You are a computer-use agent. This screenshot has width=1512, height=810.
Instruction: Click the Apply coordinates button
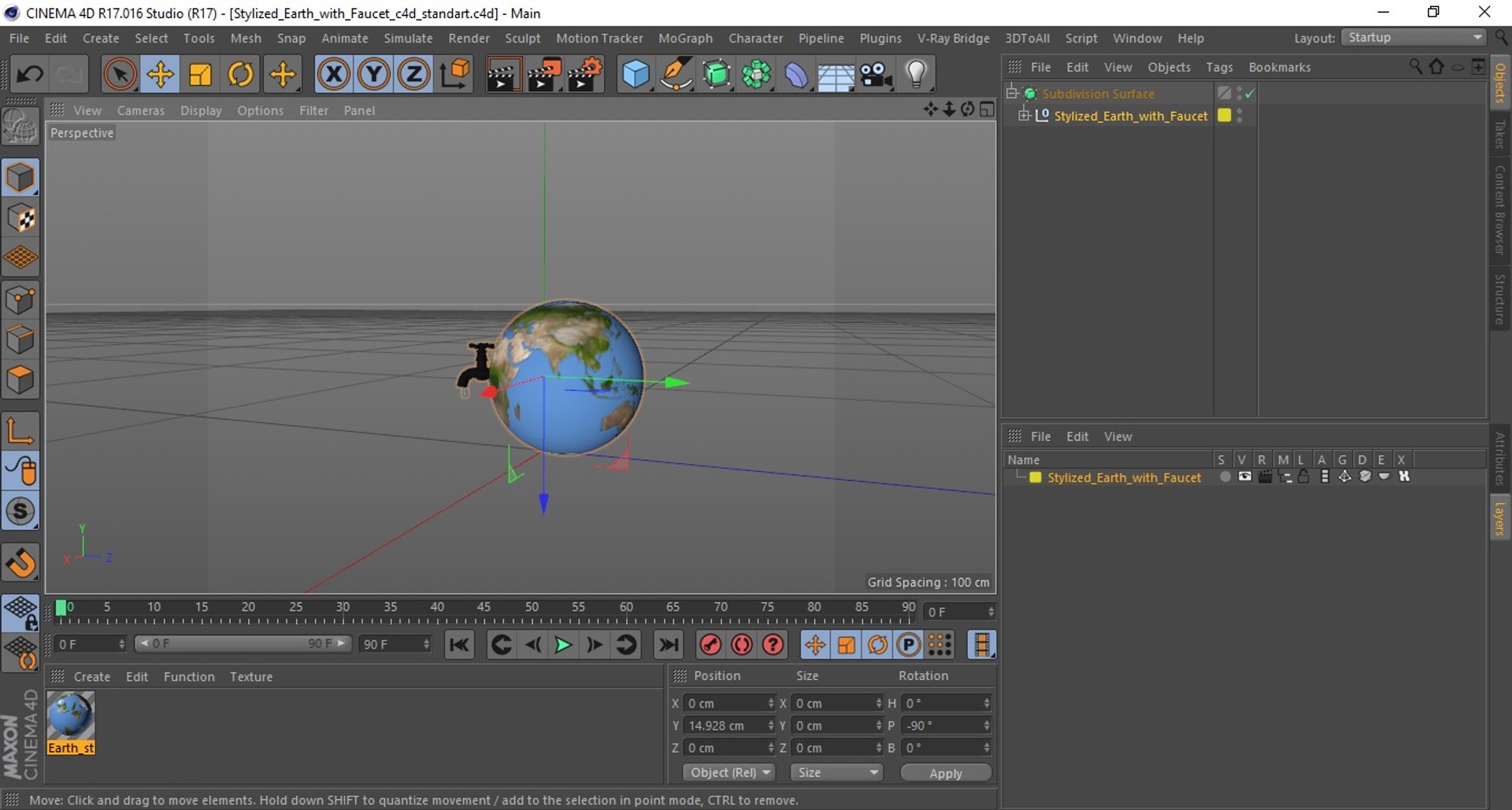[946, 773]
